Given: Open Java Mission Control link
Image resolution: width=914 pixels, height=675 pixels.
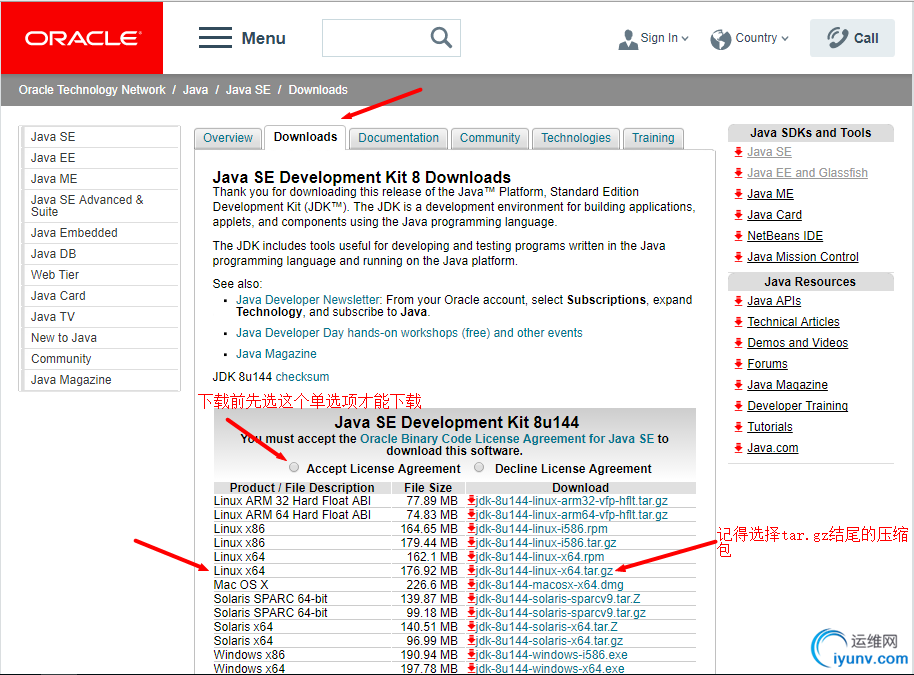Looking at the screenshot, I should (803, 257).
